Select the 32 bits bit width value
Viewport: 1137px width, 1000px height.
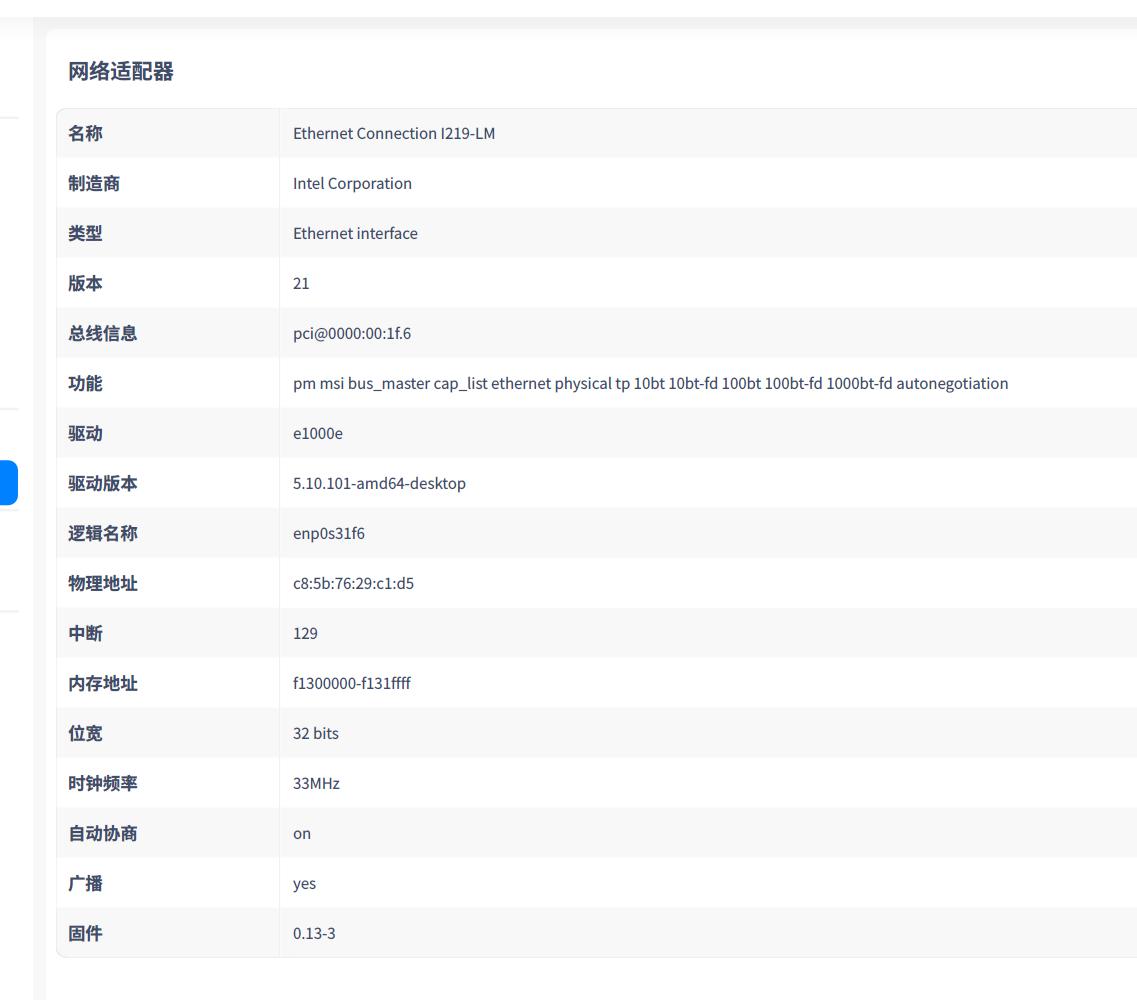click(x=315, y=733)
